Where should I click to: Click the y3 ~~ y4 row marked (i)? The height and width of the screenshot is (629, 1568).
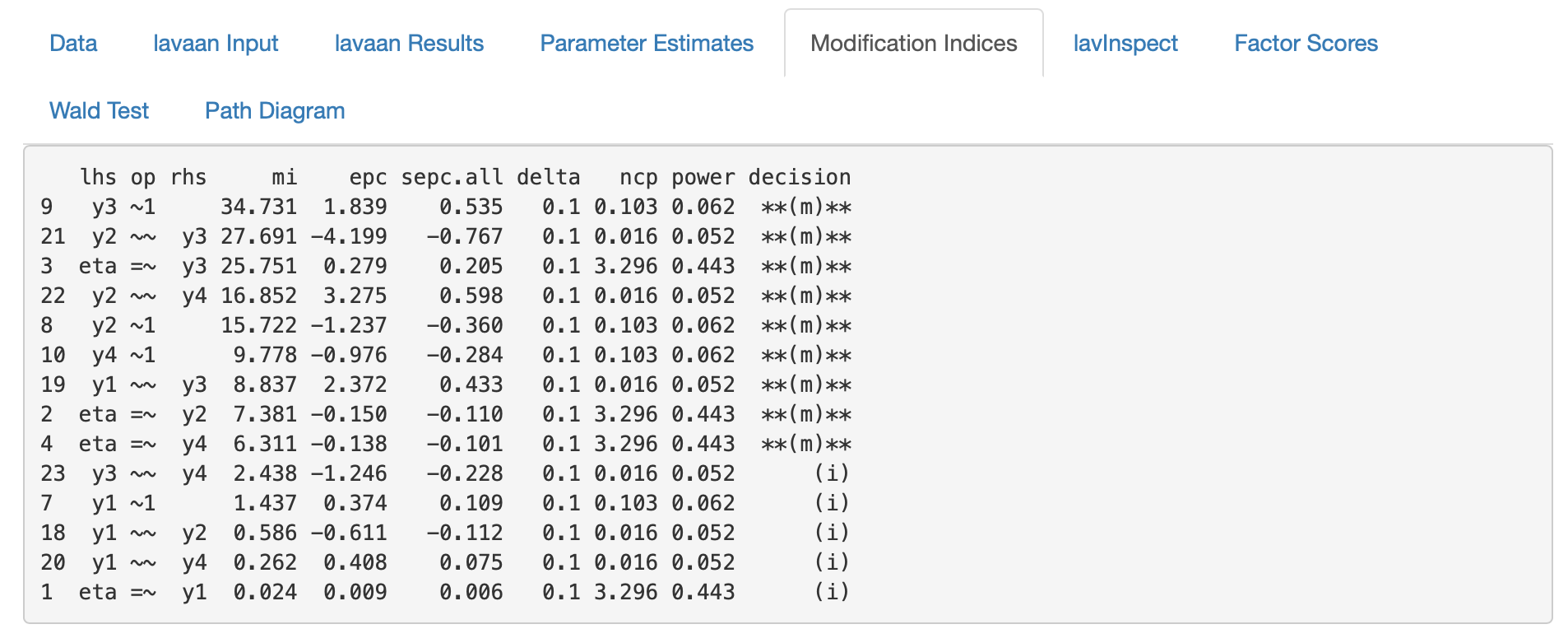[x=411, y=473]
